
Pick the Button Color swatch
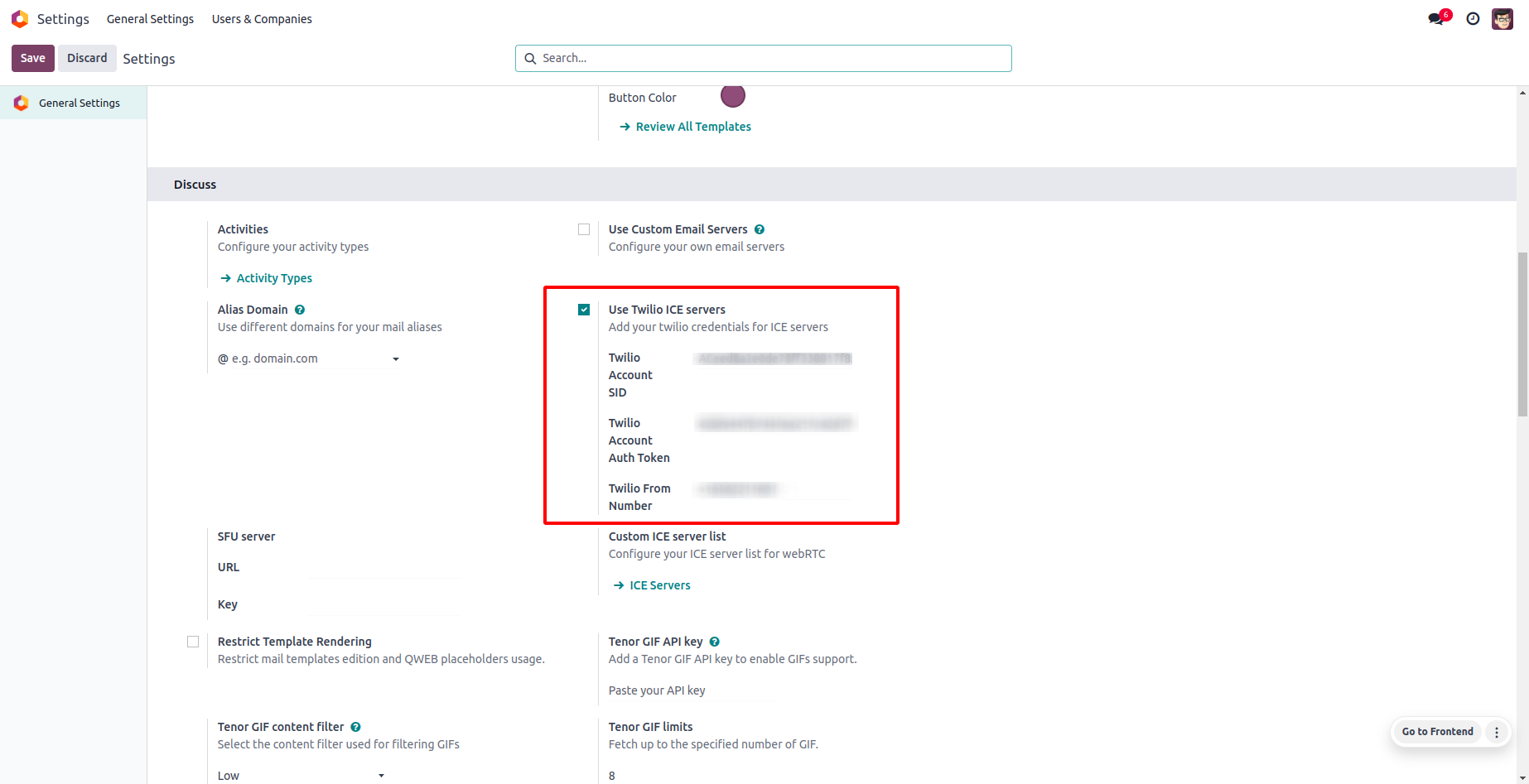732,96
